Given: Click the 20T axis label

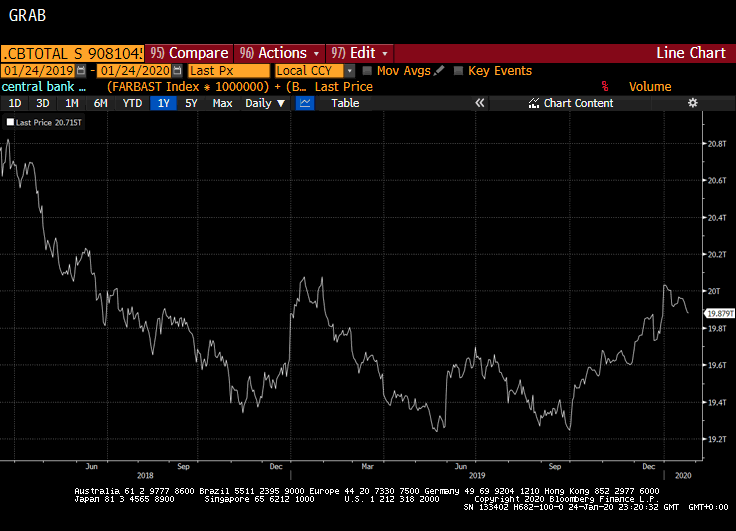Looking at the screenshot, I should (x=714, y=291).
